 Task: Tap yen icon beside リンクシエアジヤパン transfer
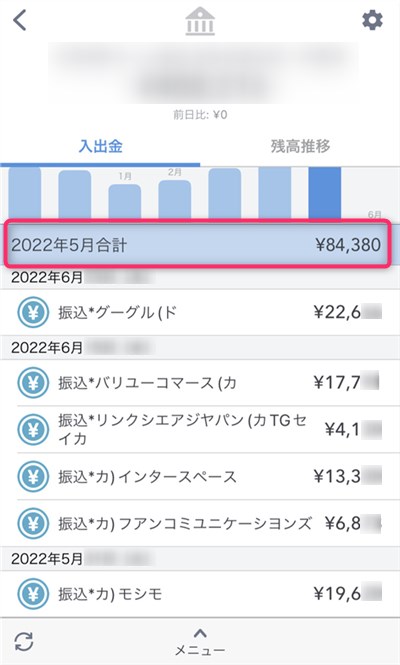click(33, 429)
